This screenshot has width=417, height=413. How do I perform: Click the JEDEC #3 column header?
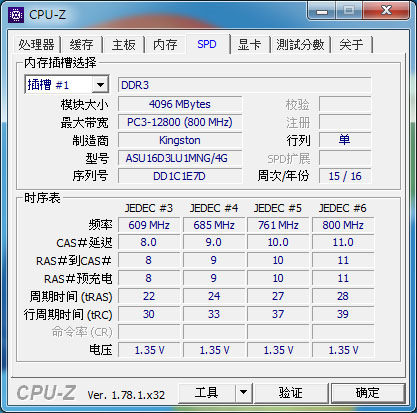click(x=149, y=208)
